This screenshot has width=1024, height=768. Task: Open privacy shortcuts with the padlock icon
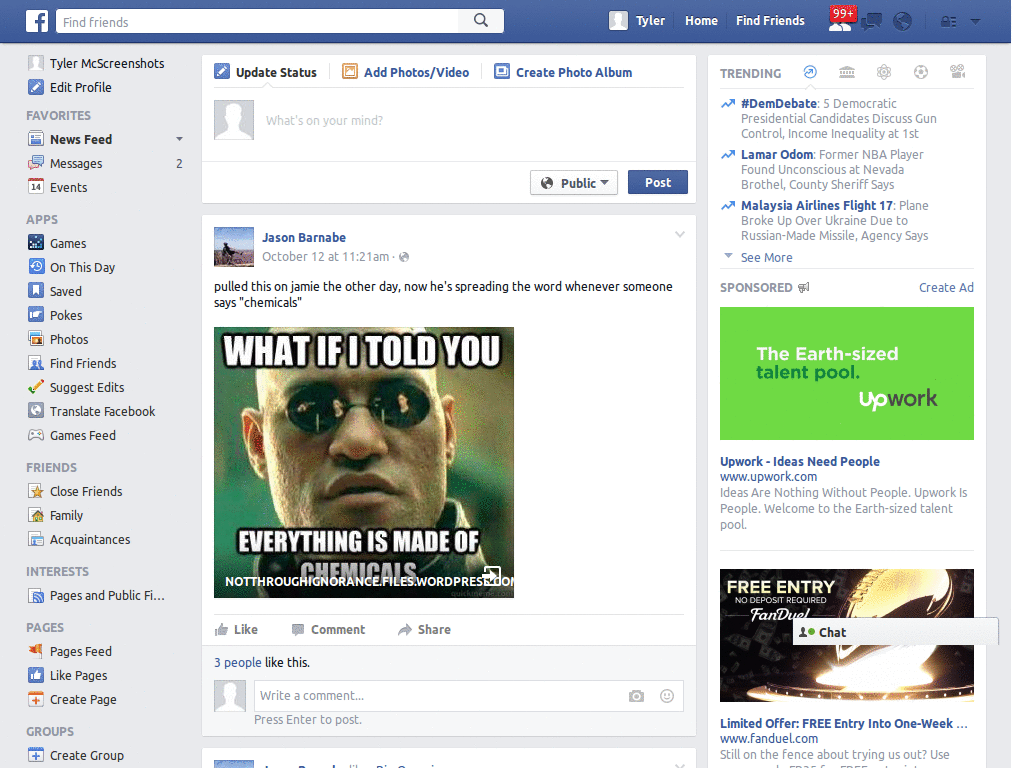click(x=948, y=21)
